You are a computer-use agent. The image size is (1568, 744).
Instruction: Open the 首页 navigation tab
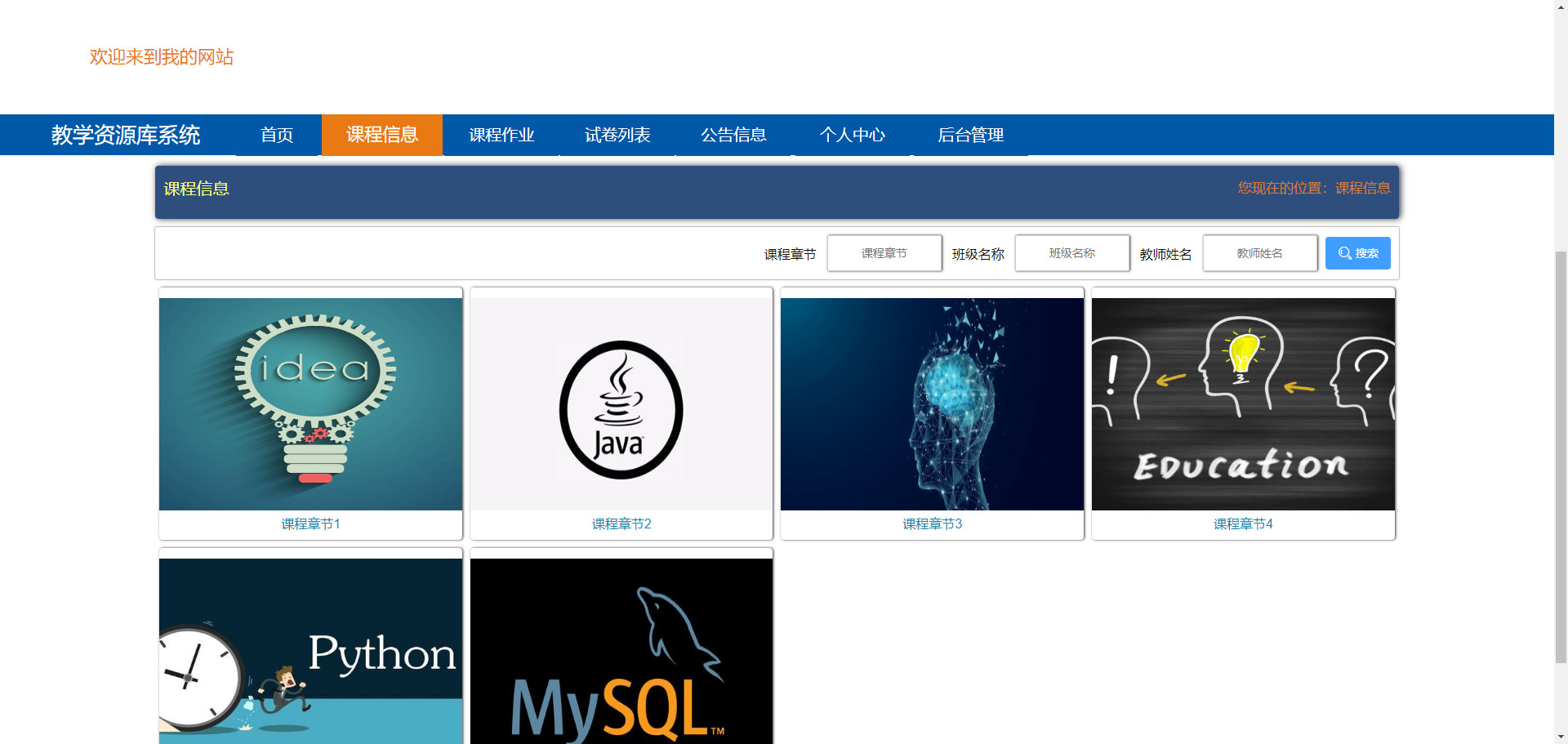277,135
